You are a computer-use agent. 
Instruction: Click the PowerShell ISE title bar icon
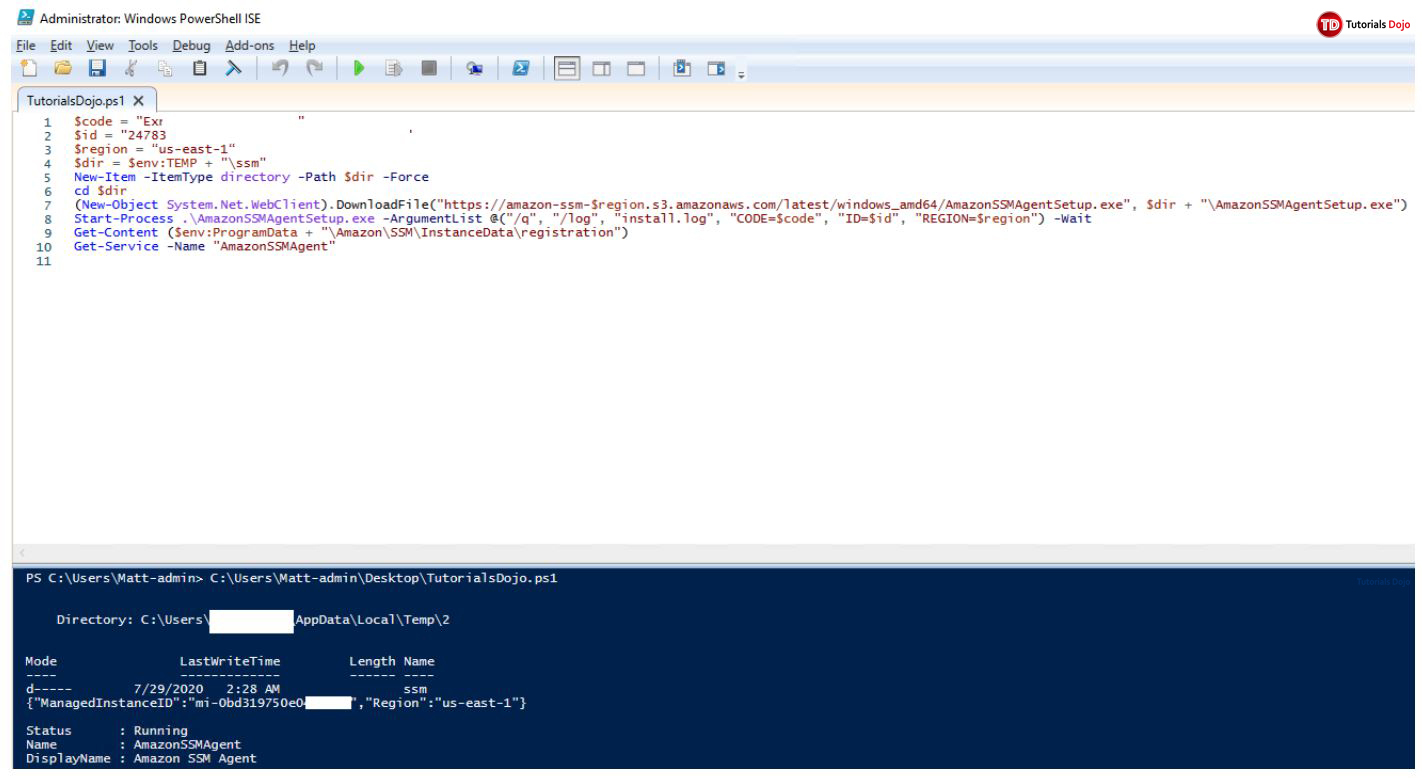pyautogui.click(x=26, y=19)
